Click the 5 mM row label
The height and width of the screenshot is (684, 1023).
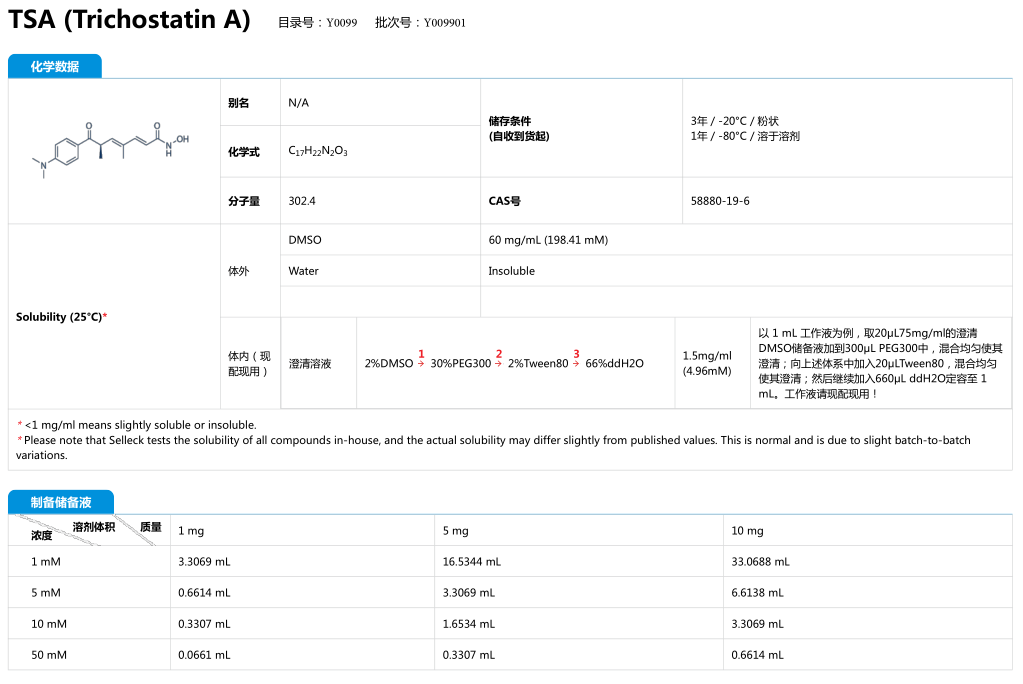(x=46, y=593)
